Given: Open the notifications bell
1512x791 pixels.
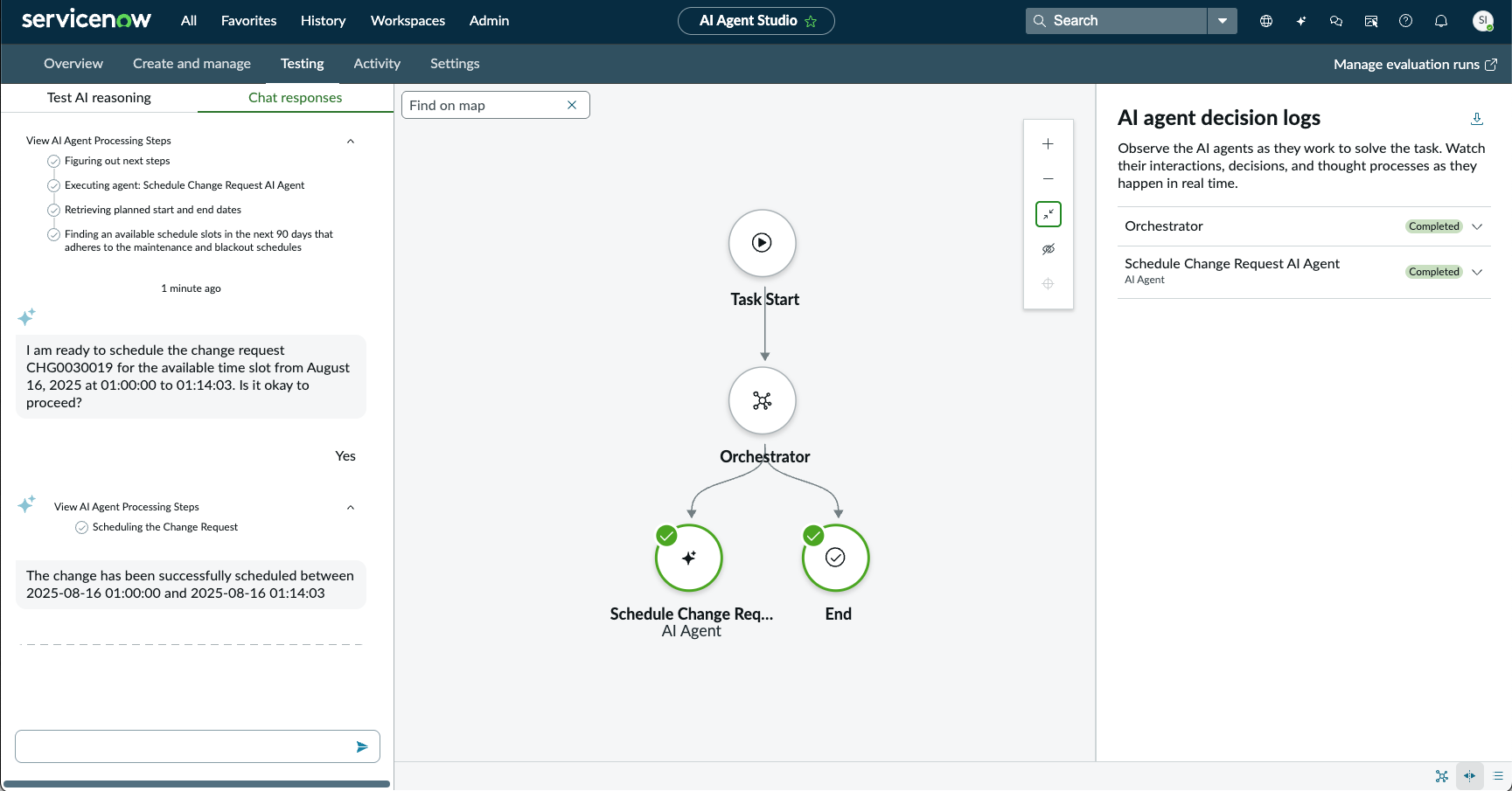Looking at the screenshot, I should 1440,21.
